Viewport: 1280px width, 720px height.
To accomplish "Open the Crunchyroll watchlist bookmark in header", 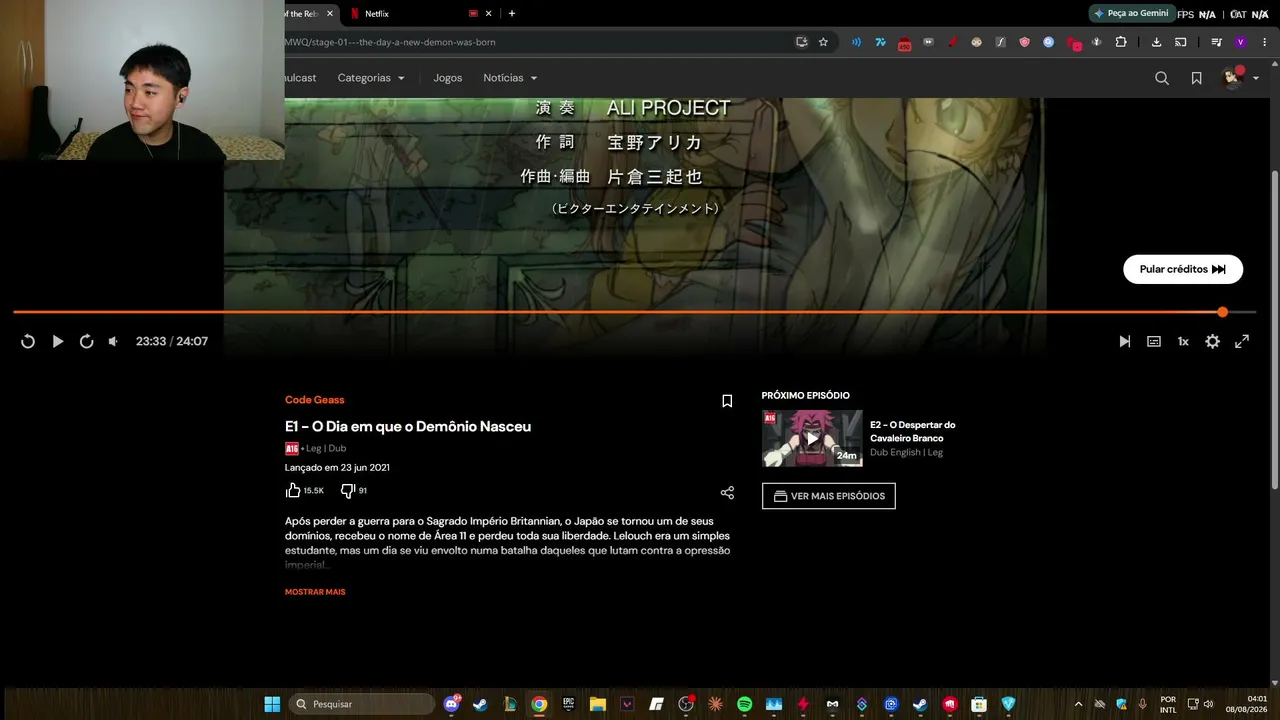I will [1196, 78].
